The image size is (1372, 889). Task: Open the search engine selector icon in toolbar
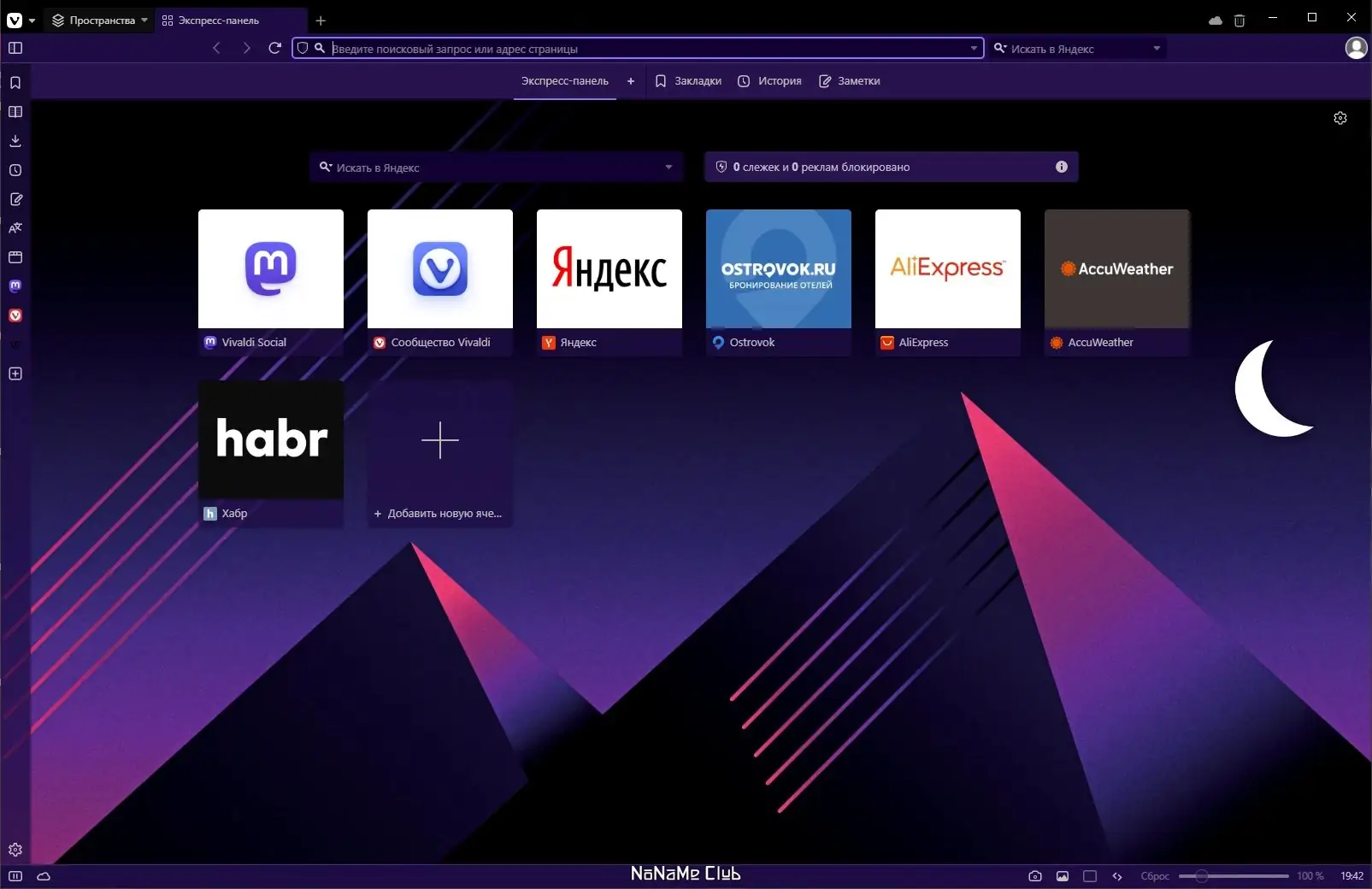pos(999,49)
